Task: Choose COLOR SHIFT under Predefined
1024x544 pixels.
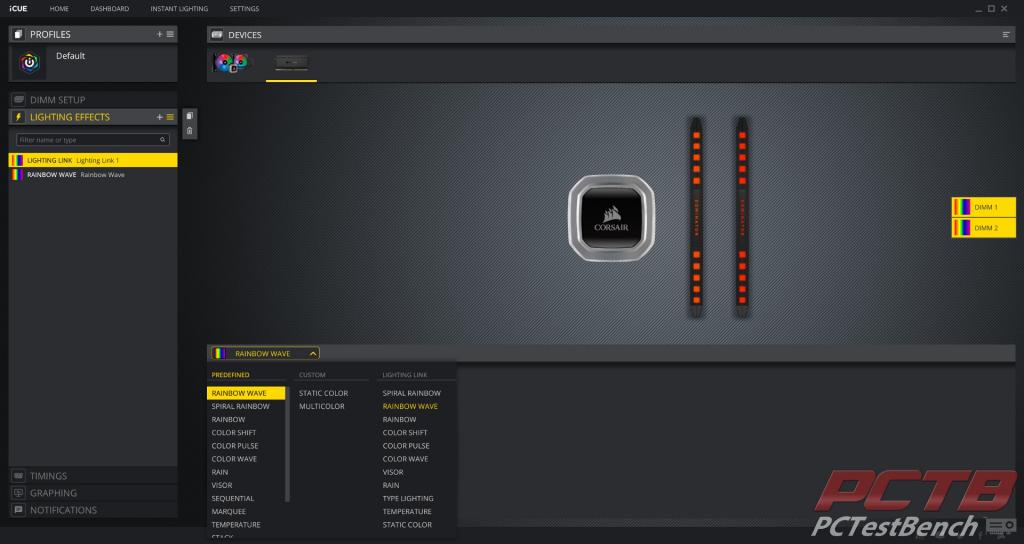Action: click(234, 432)
